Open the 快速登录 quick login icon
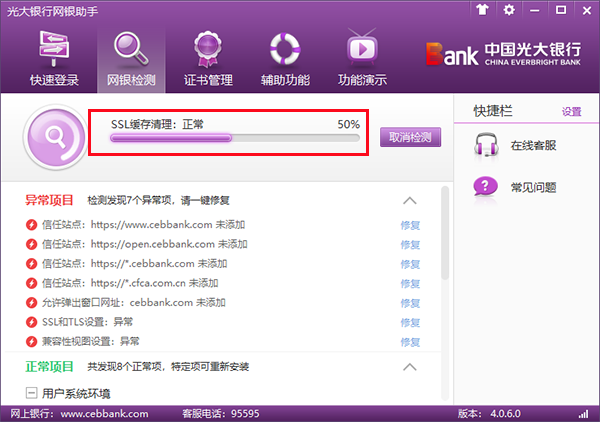This screenshot has height=422, width=600. point(54,49)
